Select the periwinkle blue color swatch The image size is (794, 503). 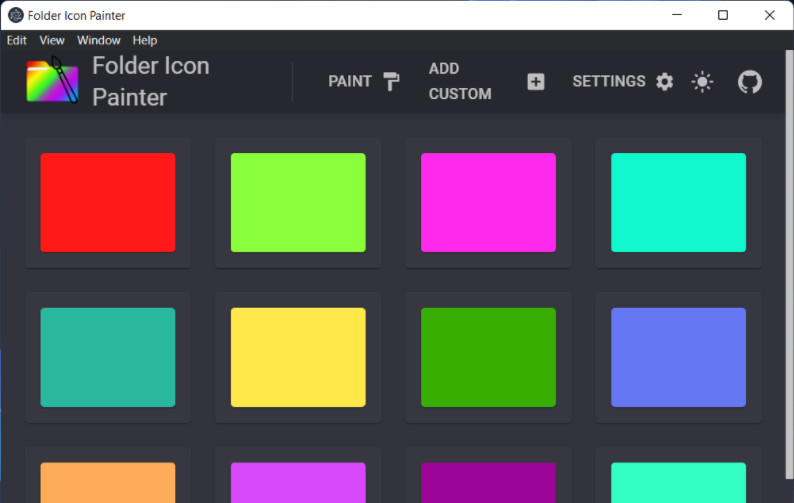point(679,357)
